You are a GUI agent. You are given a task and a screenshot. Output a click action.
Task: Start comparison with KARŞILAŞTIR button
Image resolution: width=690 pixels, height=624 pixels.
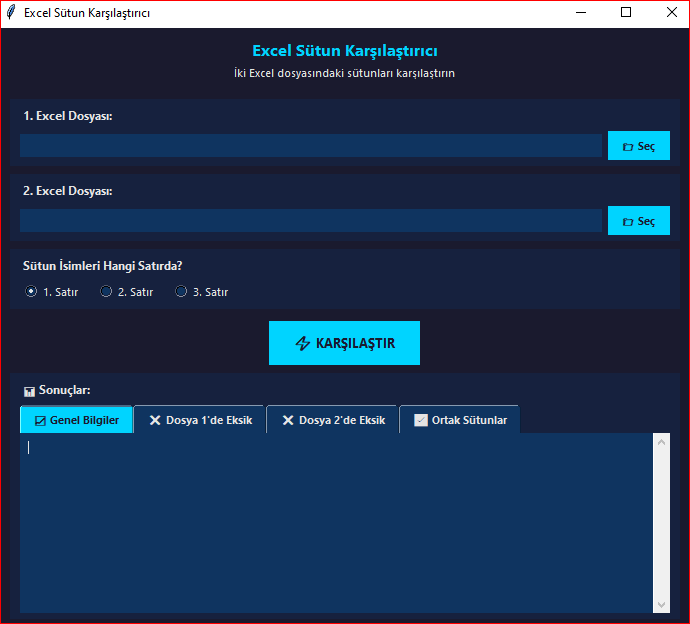[x=344, y=343]
